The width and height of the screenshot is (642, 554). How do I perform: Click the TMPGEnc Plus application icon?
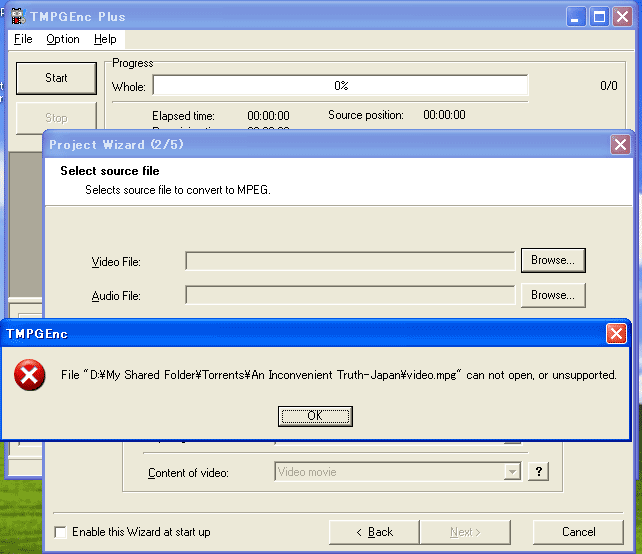18,16
